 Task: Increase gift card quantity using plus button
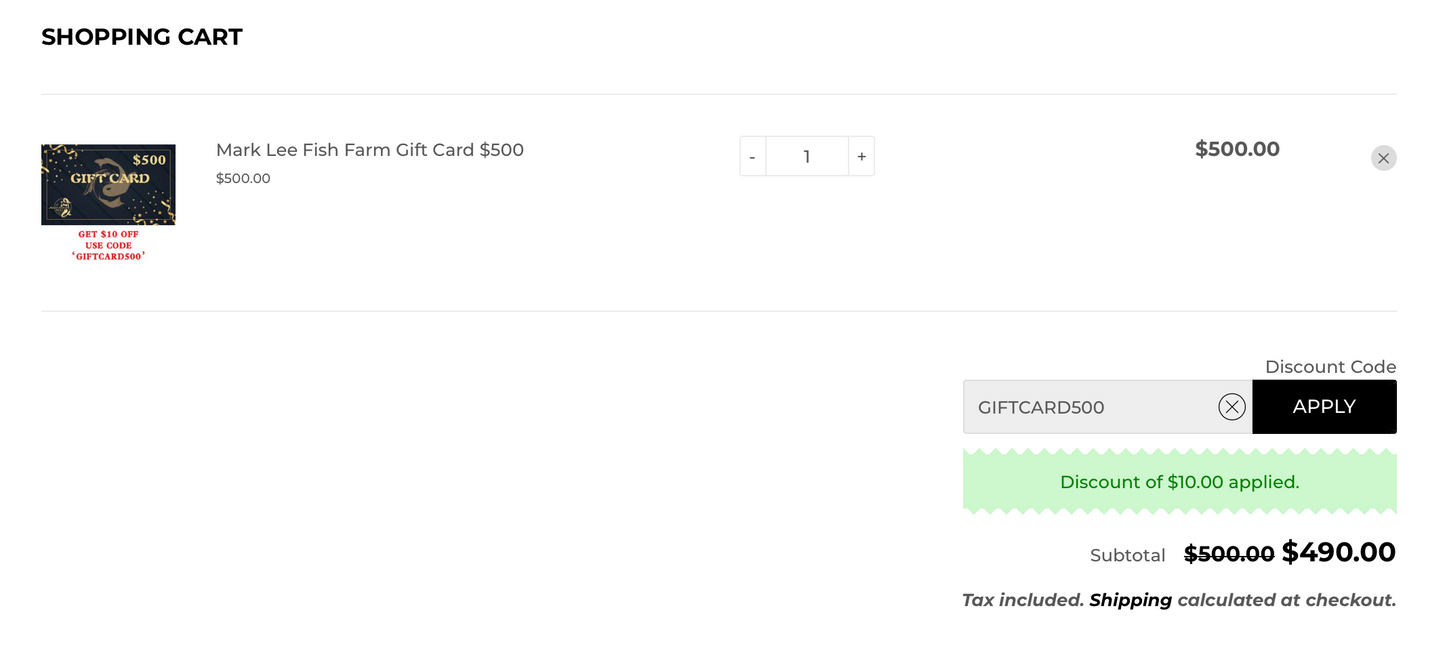click(861, 156)
